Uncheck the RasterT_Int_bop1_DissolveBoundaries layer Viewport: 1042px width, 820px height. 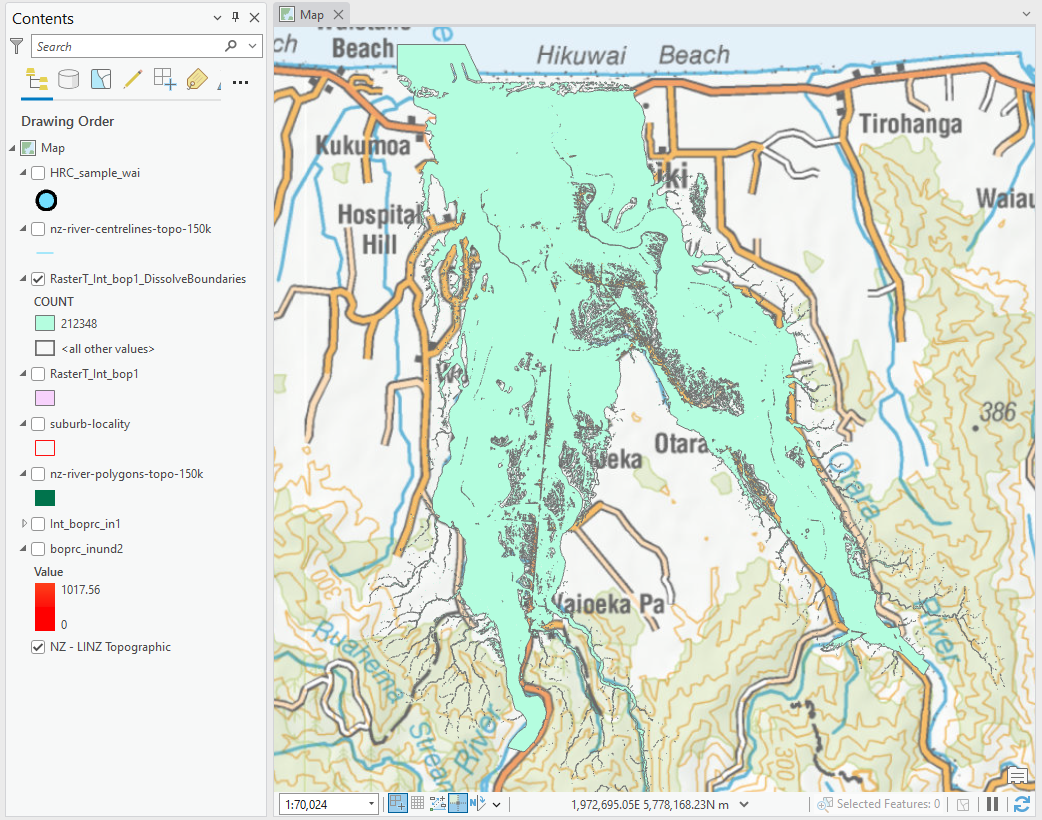pos(40,279)
